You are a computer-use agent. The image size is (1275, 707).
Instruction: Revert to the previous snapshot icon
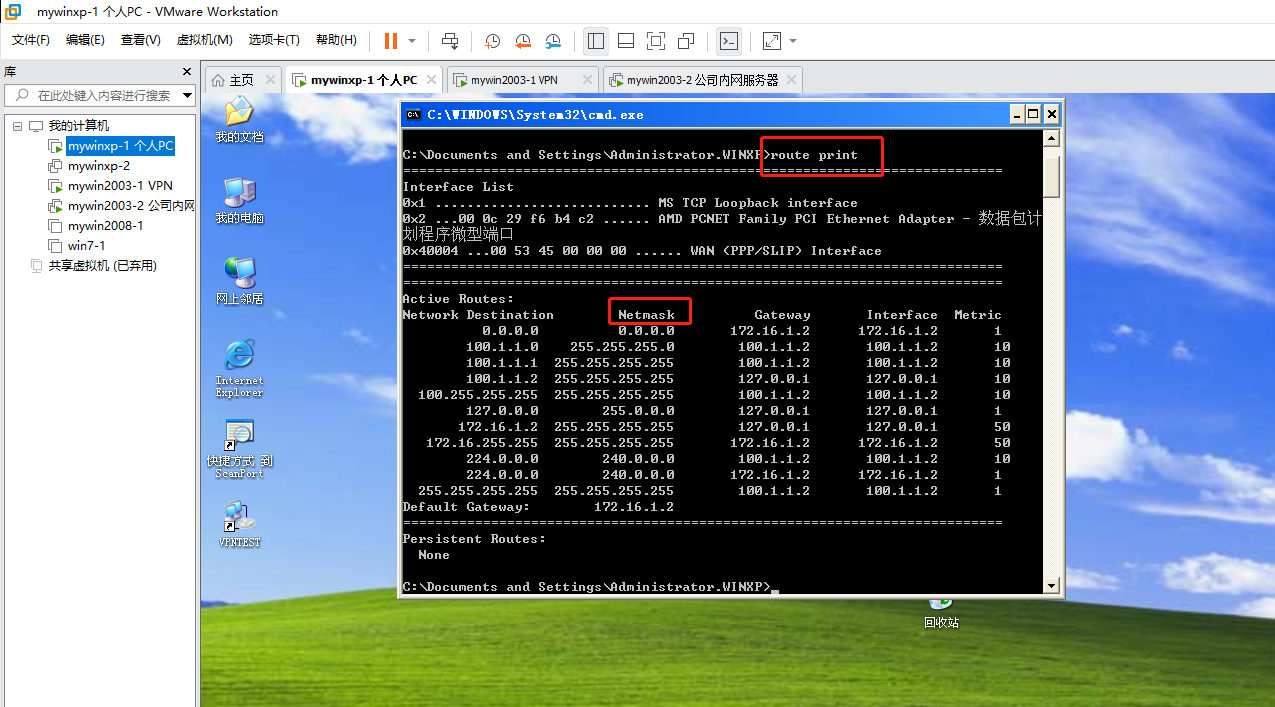coord(523,41)
